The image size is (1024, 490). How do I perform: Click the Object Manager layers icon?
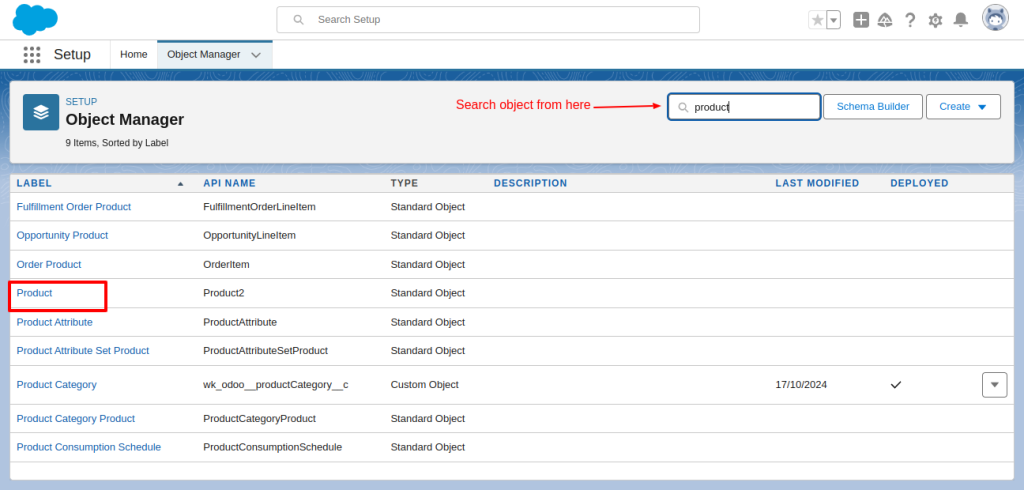coord(41,112)
